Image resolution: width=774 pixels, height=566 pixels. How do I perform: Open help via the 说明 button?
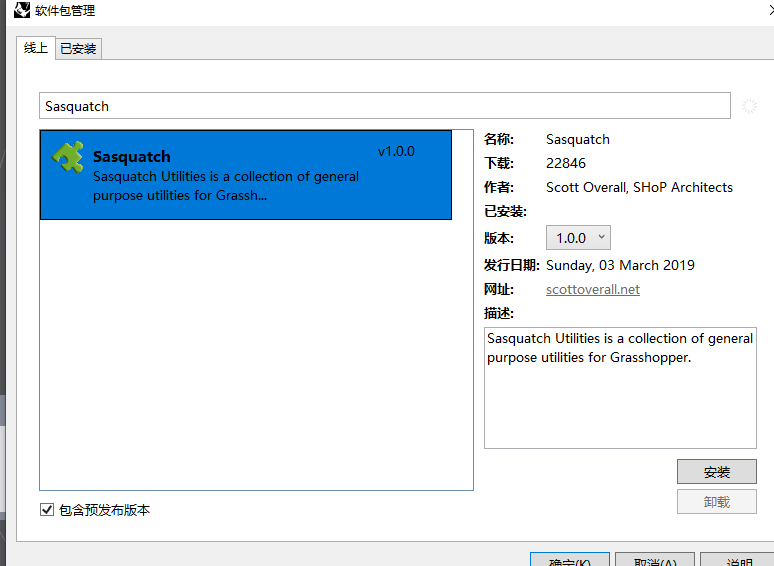[x=737, y=560]
